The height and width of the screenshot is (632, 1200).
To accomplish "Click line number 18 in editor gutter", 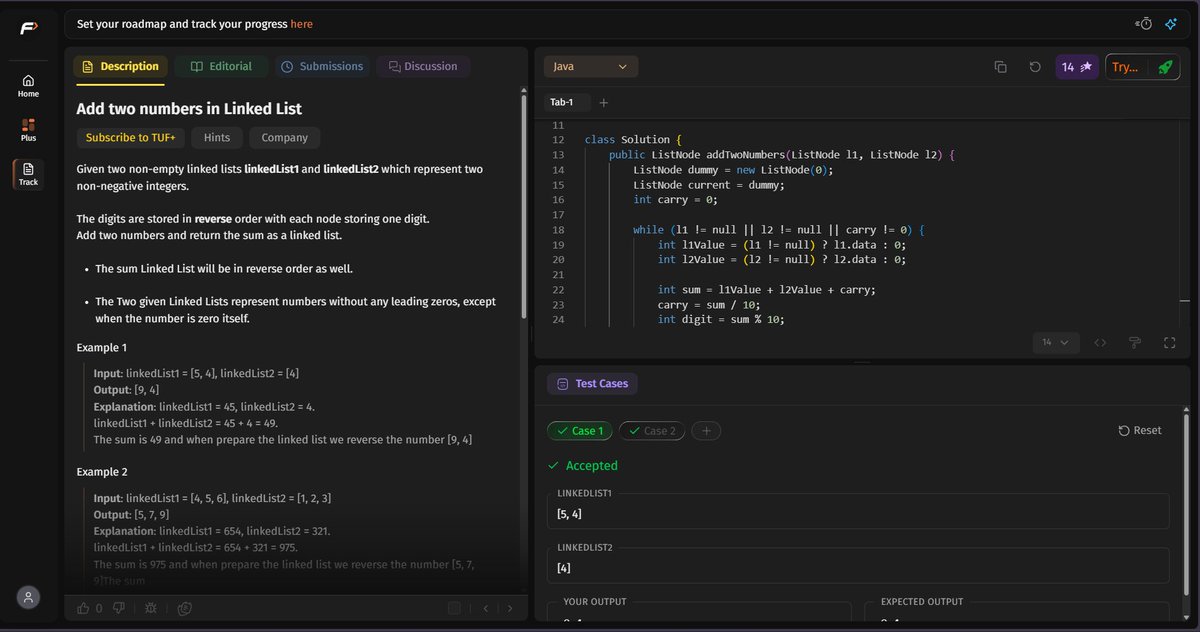I will pyautogui.click(x=558, y=230).
